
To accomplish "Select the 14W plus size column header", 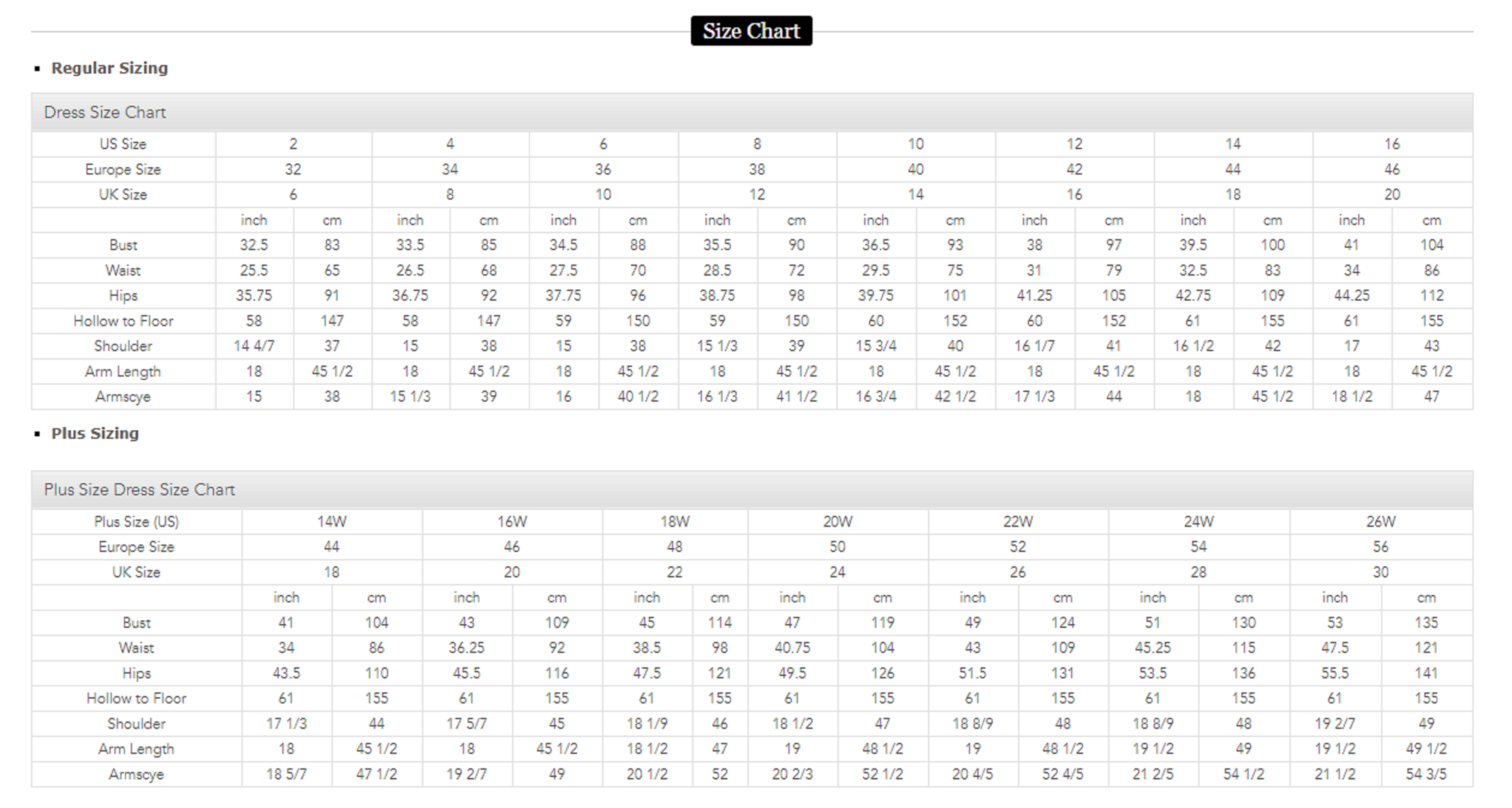I will (332, 522).
